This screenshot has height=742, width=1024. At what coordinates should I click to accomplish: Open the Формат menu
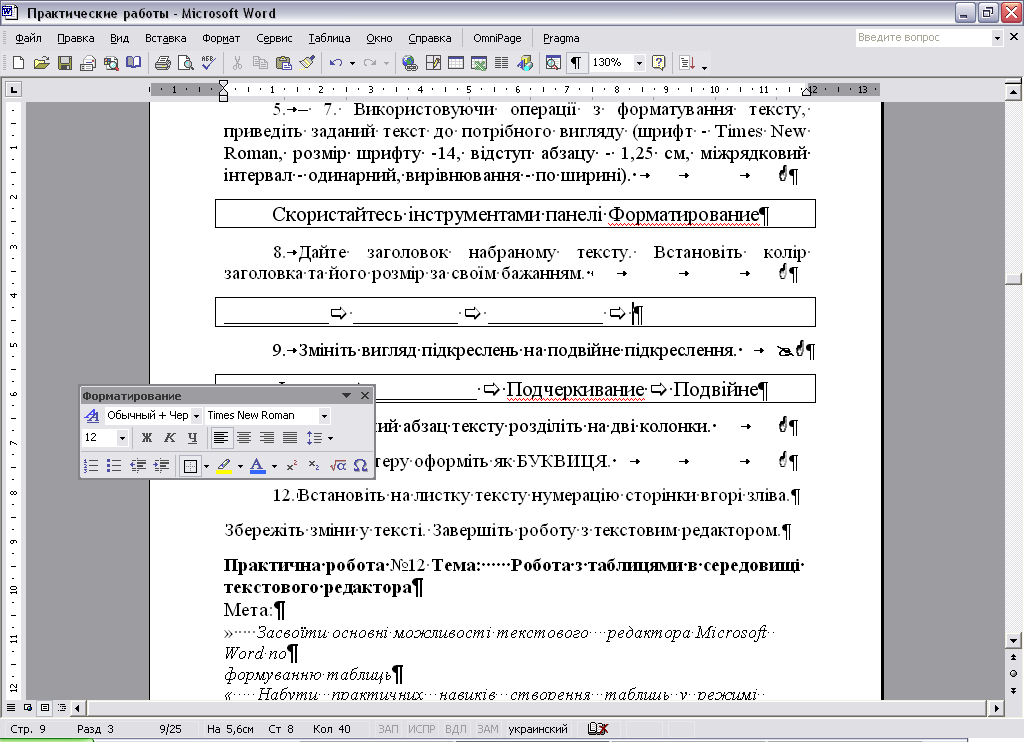(220, 38)
